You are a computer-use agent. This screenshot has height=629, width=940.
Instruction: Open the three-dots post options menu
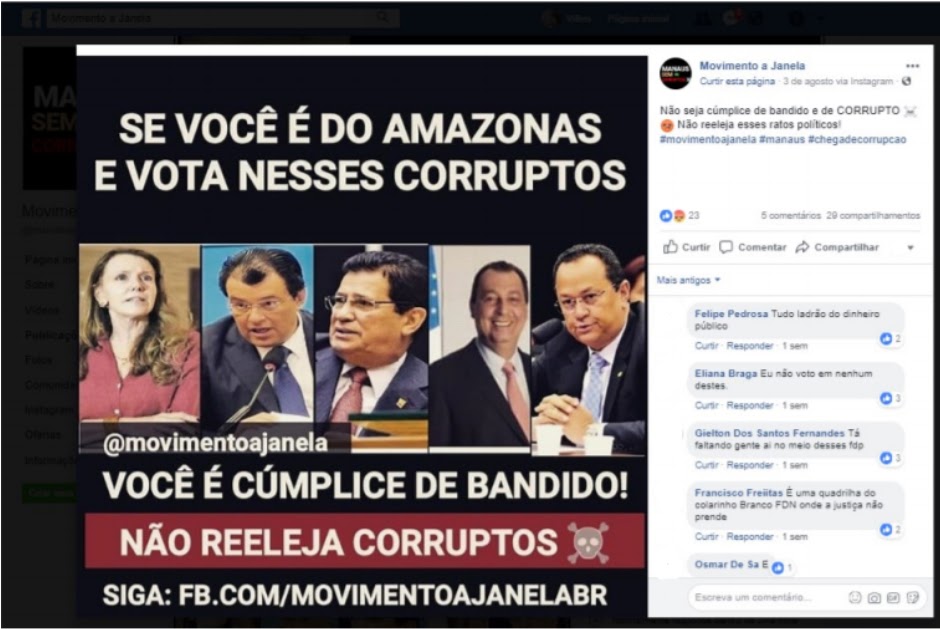pos(912,66)
